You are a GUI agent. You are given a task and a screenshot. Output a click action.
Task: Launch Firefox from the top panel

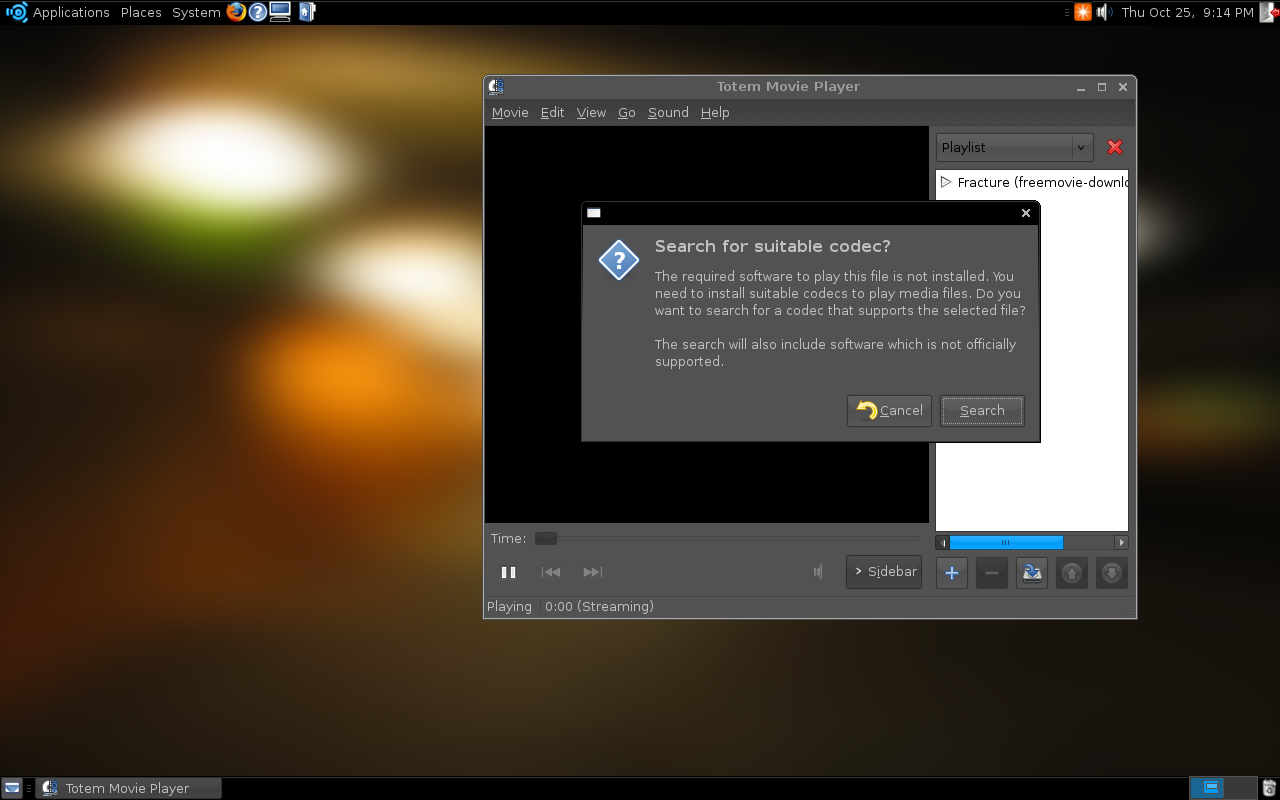(236, 12)
